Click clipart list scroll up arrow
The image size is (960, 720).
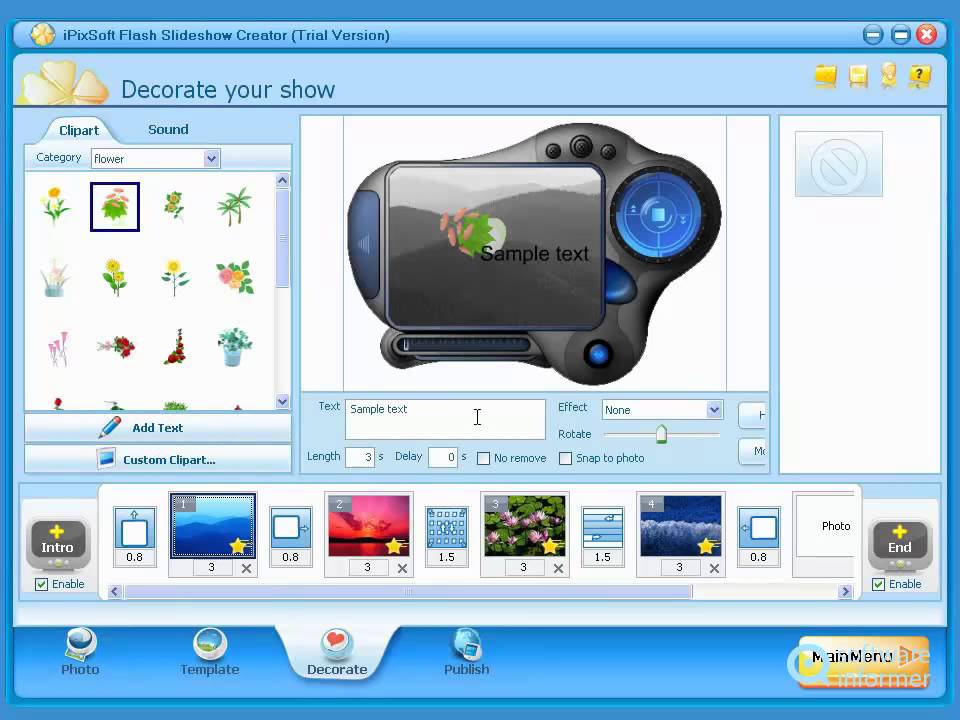(282, 180)
